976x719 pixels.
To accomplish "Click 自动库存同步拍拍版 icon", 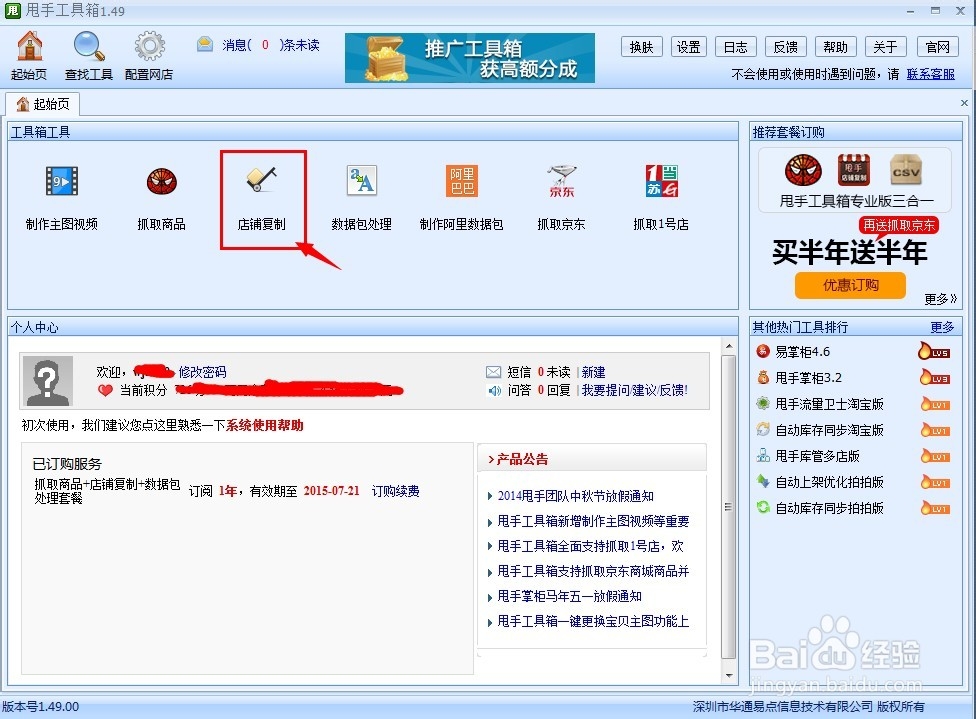I will (763, 507).
